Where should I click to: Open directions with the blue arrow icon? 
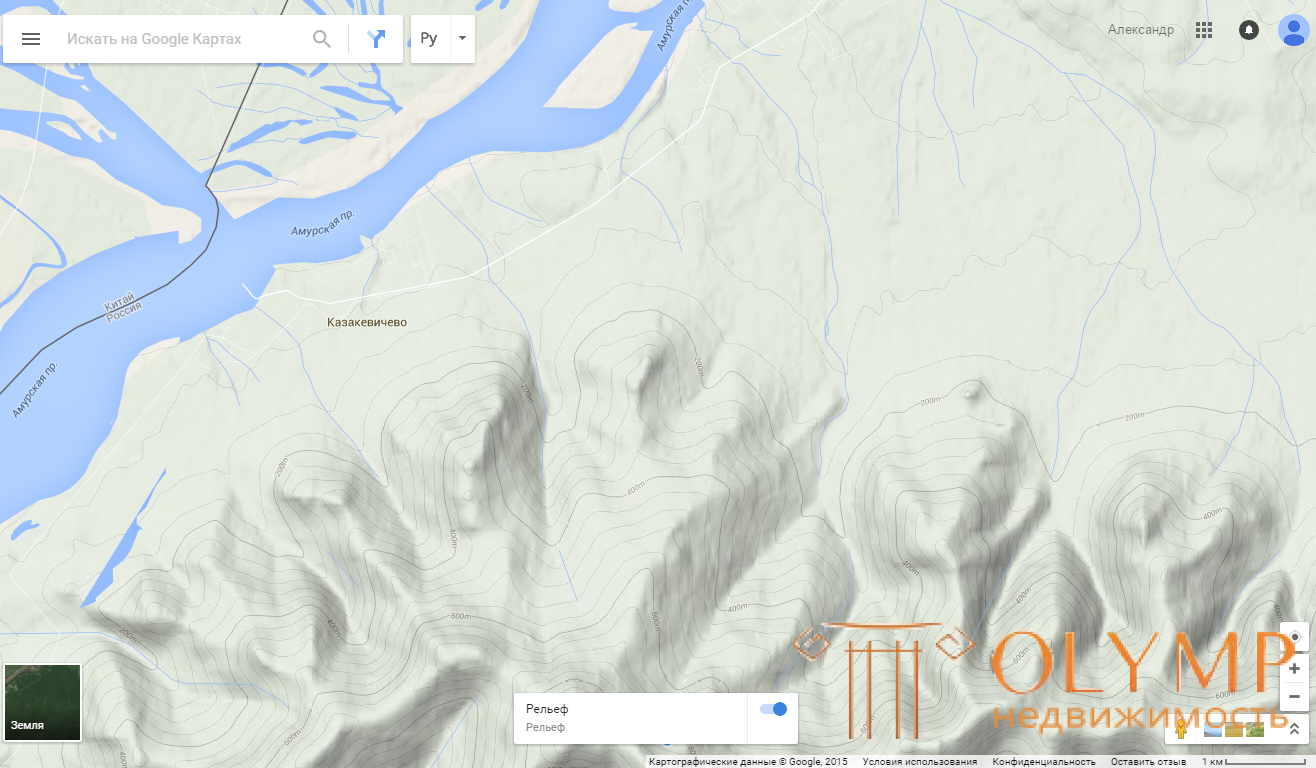pyautogui.click(x=376, y=39)
